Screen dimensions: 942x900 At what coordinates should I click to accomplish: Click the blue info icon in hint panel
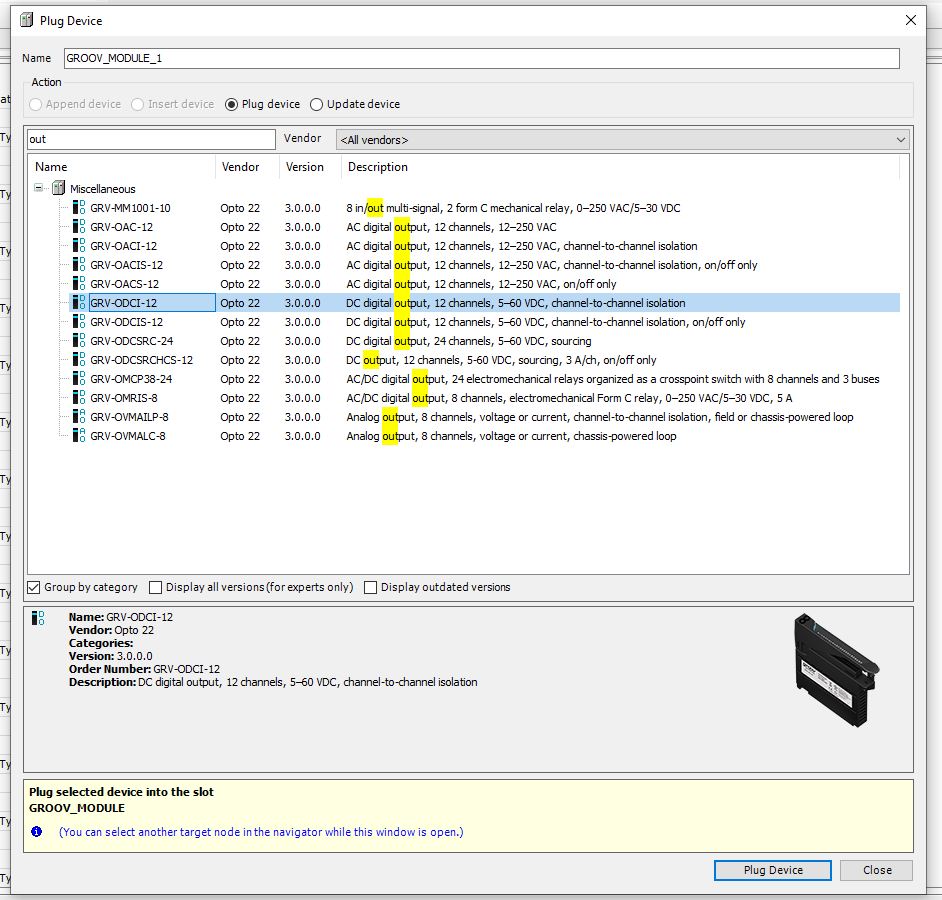click(x=37, y=832)
